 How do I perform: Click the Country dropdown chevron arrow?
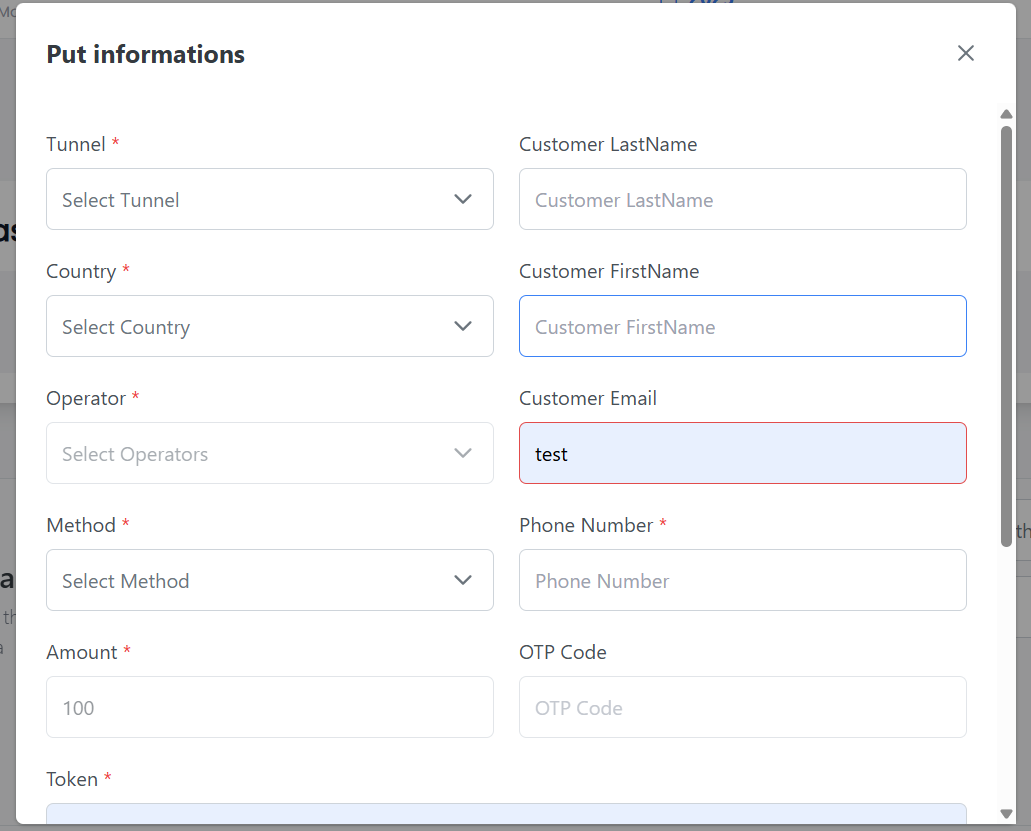463,326
